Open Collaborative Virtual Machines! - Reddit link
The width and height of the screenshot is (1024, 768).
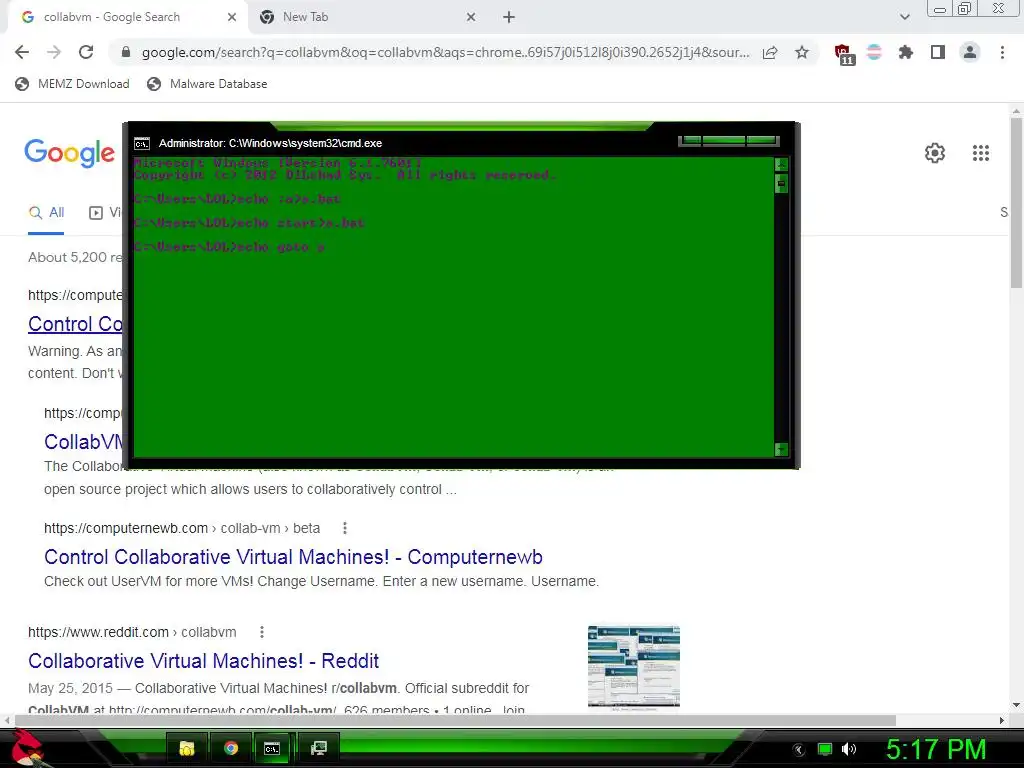coord(203,661)
